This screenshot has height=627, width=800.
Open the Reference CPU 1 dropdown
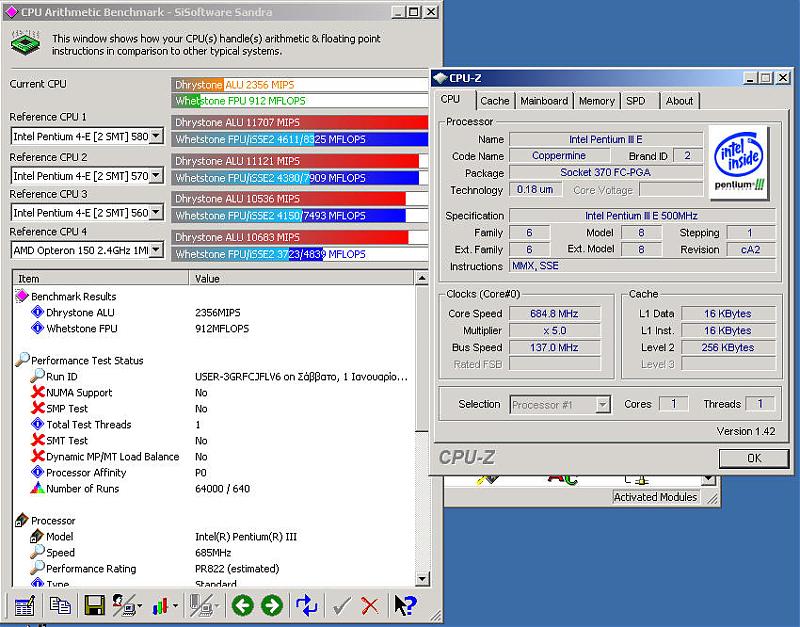coord(157,136)
